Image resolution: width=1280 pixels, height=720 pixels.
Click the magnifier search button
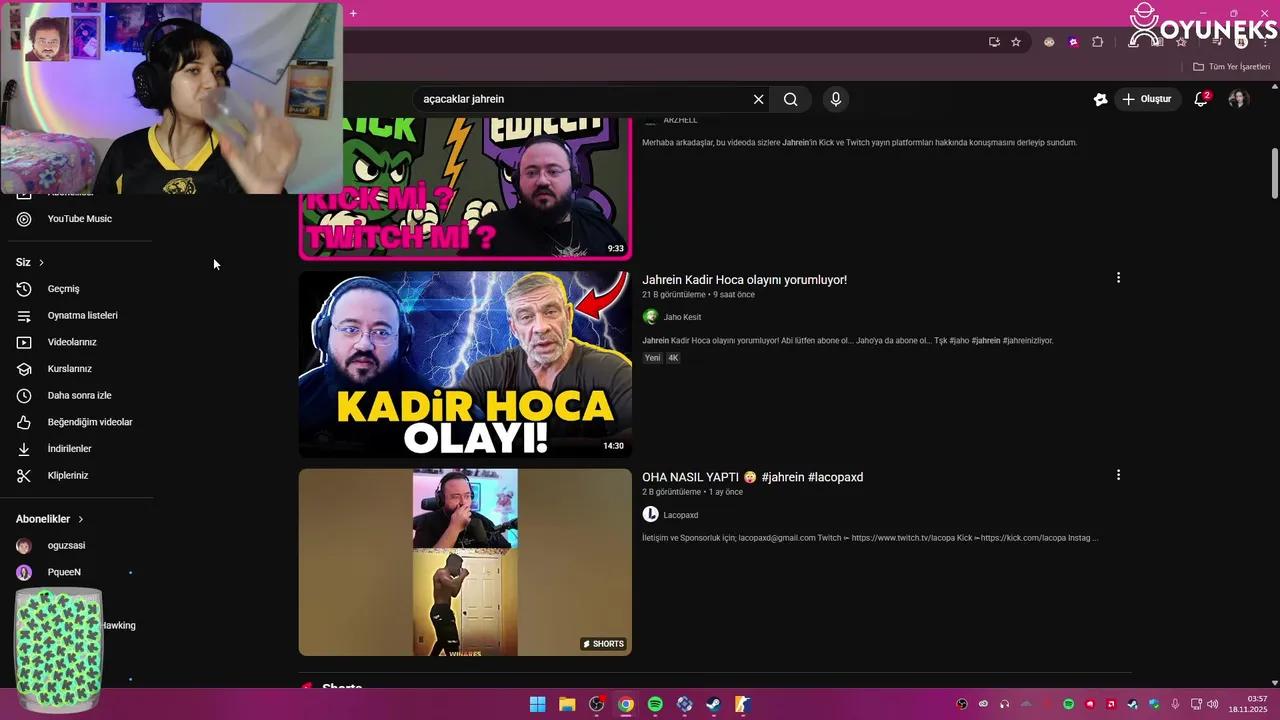(x=791, y=99)
